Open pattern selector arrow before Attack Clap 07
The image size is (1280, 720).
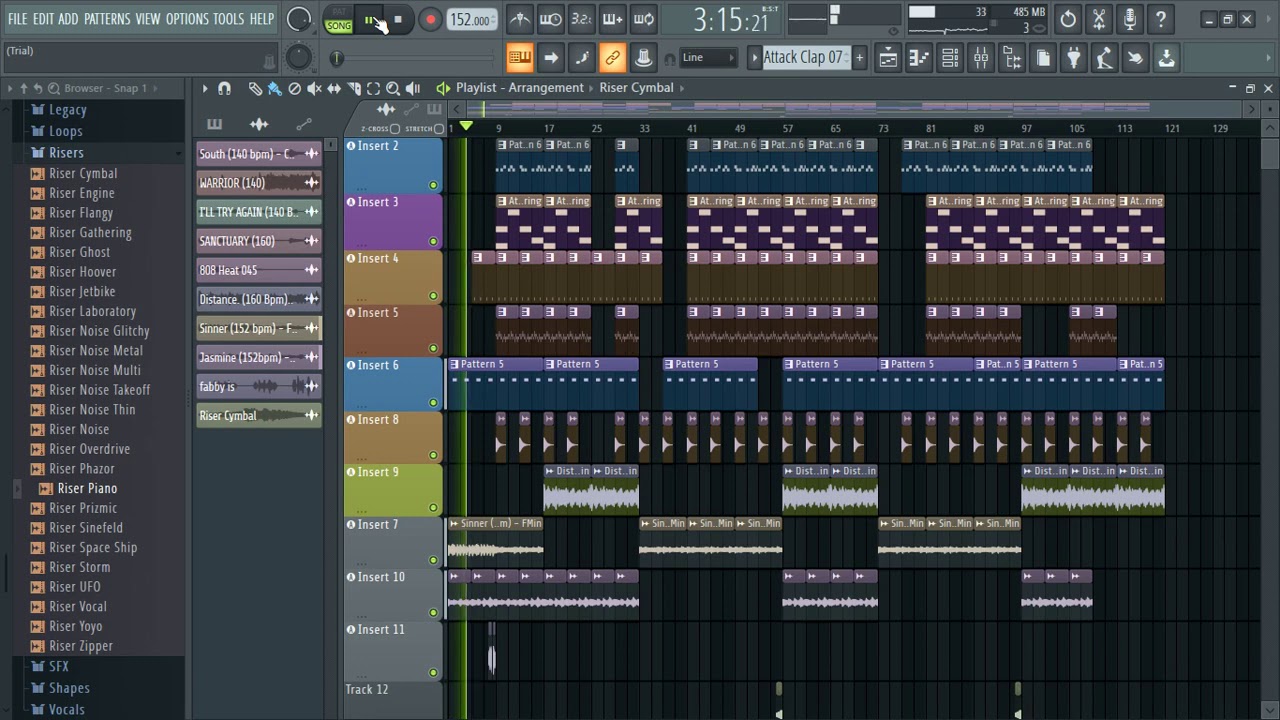[x=755, y=58]
